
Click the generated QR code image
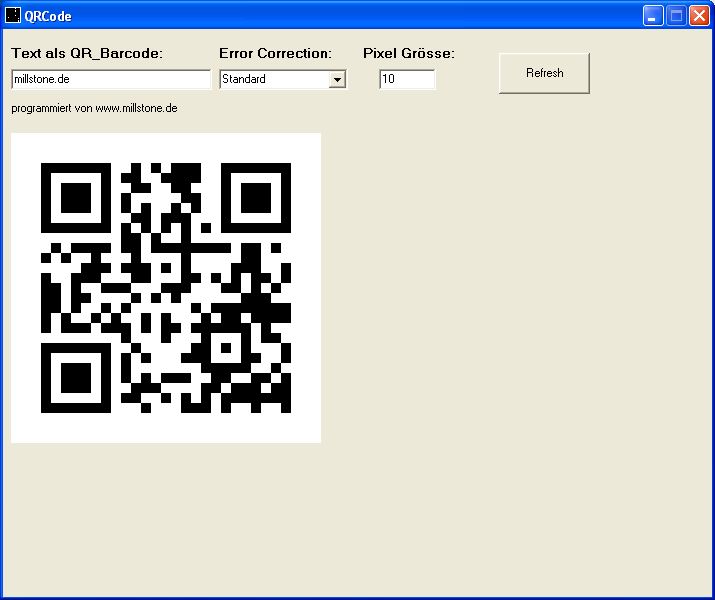pyautogui.click(x=166, y=288)
